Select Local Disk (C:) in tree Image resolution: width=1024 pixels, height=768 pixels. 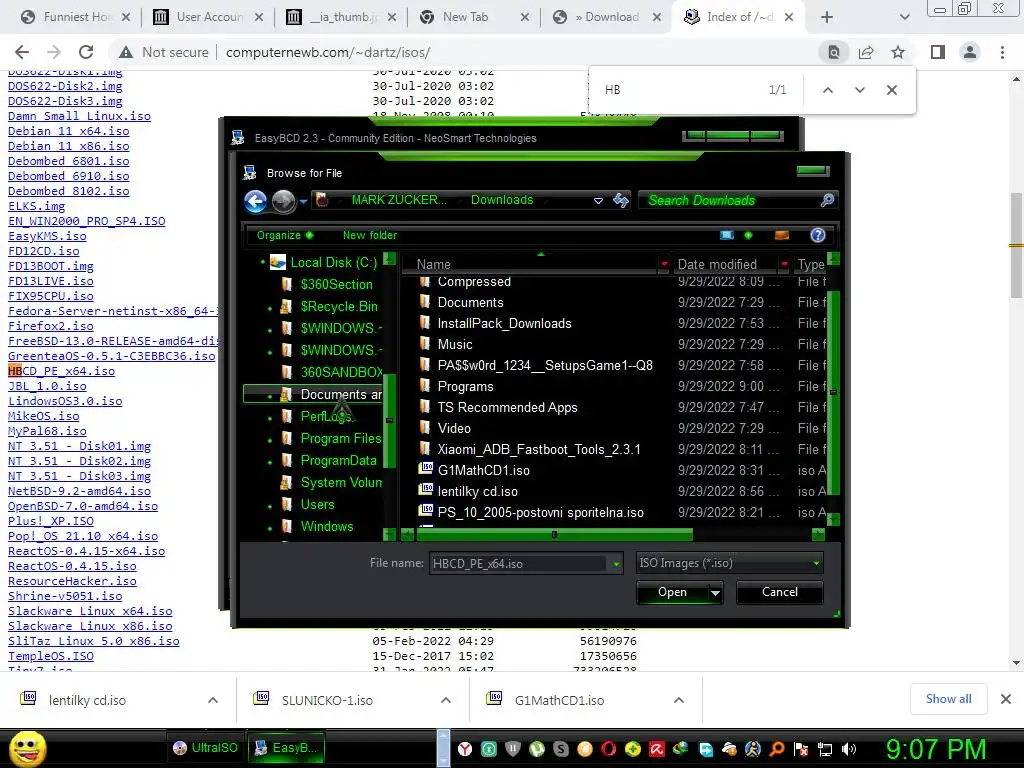334,263
